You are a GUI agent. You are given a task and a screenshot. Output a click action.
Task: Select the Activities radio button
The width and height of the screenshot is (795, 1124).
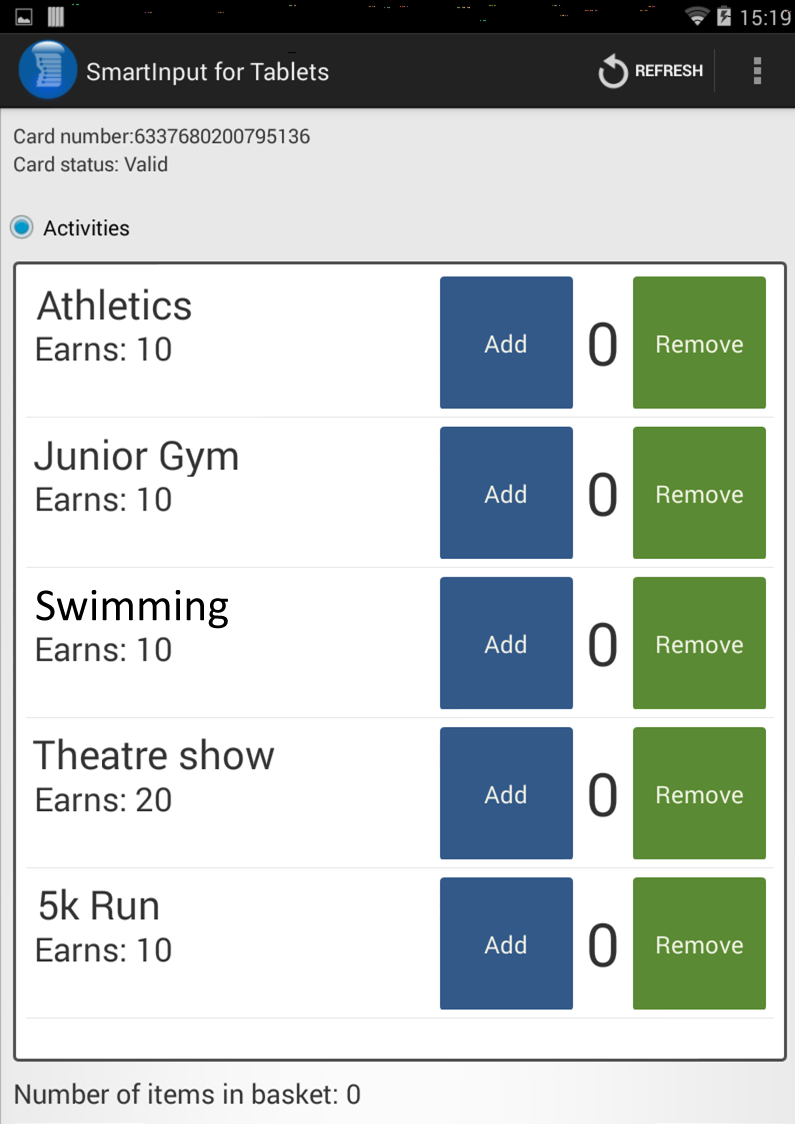coord(22,227)
